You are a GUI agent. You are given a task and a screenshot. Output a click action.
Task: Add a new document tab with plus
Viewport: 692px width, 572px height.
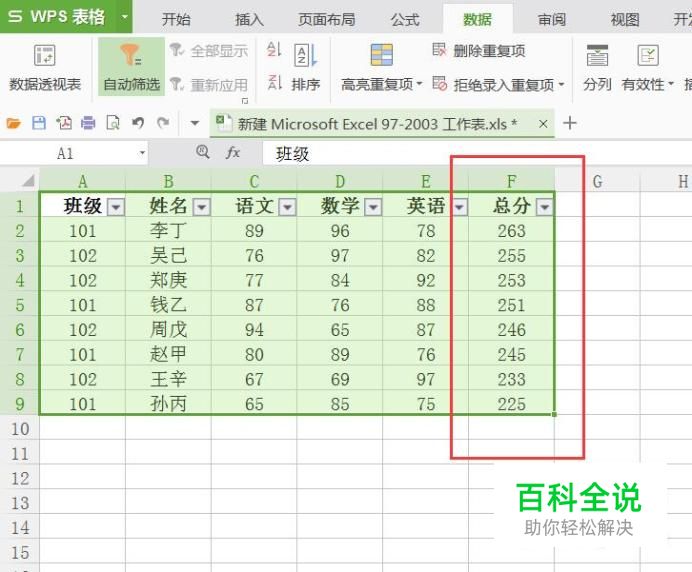[570, 123]
